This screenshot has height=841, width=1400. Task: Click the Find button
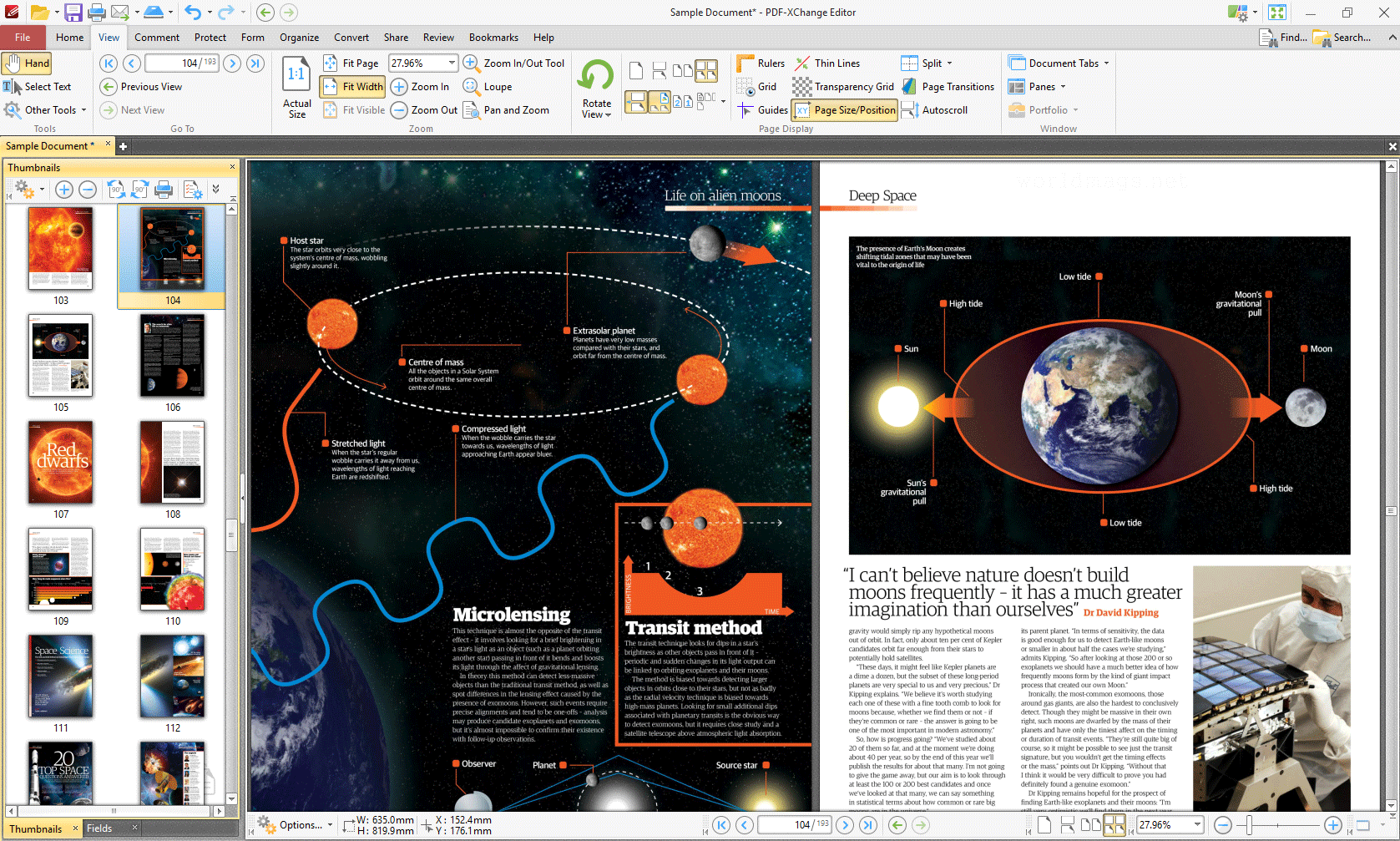[1284, 38]
